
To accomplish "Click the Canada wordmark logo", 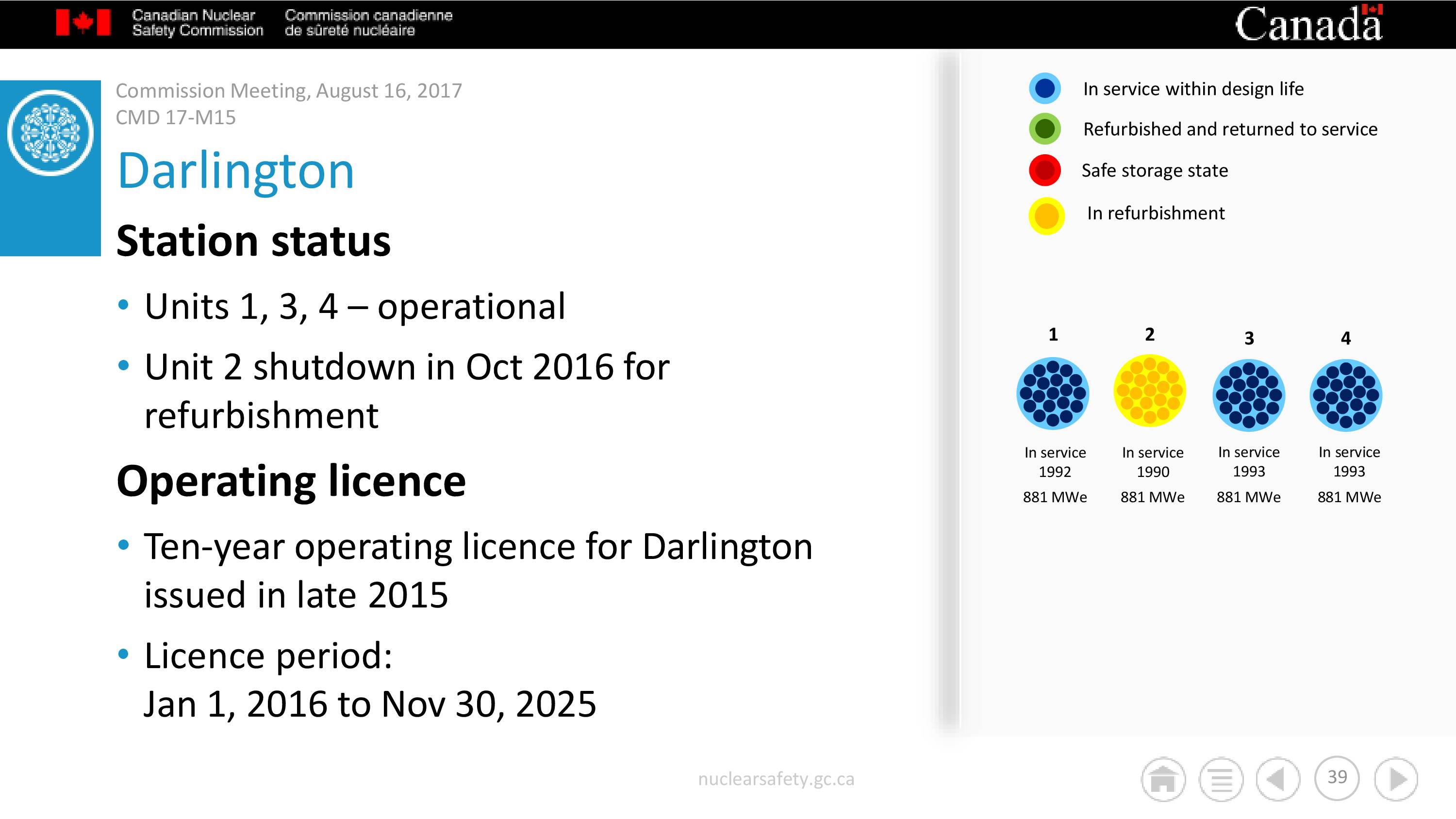I will pos(1308,24).
